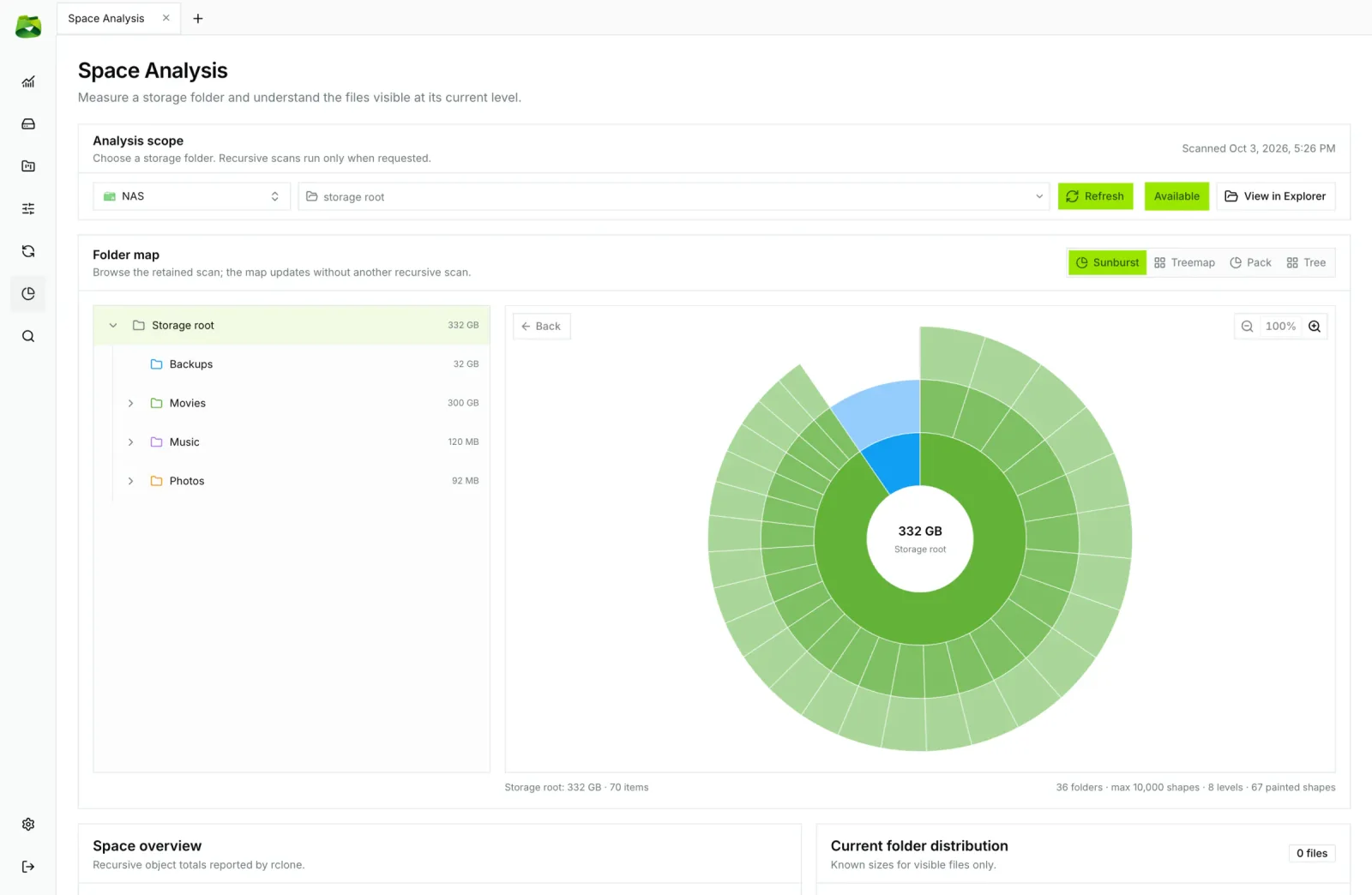Go Back in the folder map
The image size is (1372, 895).
tap(541, 327)
